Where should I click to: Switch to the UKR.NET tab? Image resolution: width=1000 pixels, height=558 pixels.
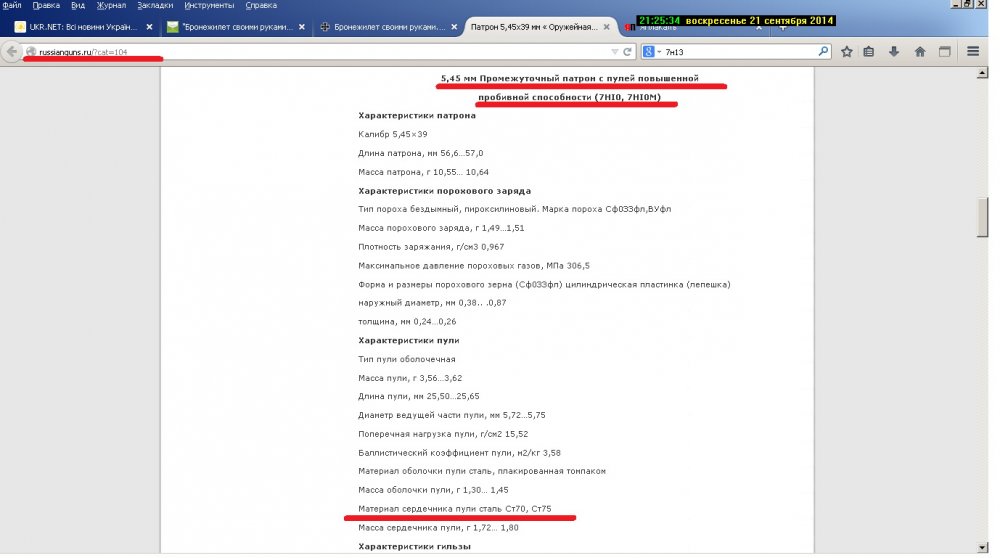coord(83,27)
